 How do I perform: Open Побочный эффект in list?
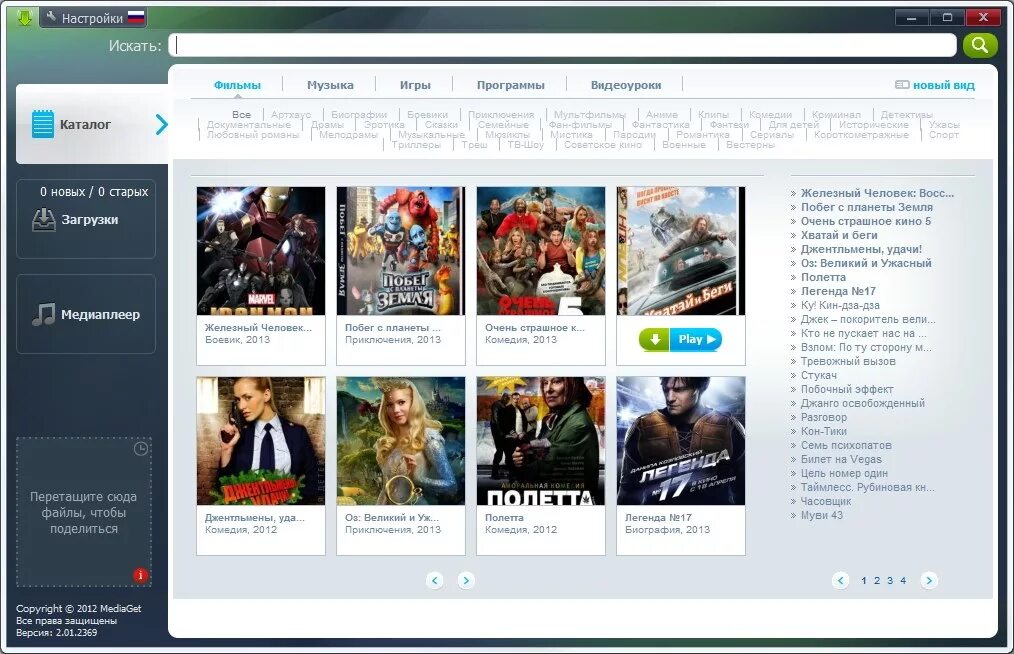847,389
